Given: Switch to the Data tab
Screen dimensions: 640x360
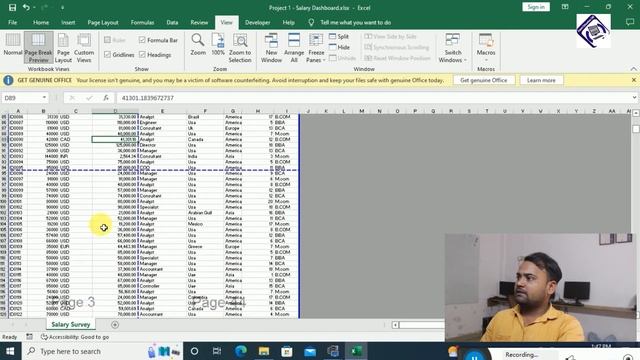Looking at the screenshot, I should [x=172, y=22].
